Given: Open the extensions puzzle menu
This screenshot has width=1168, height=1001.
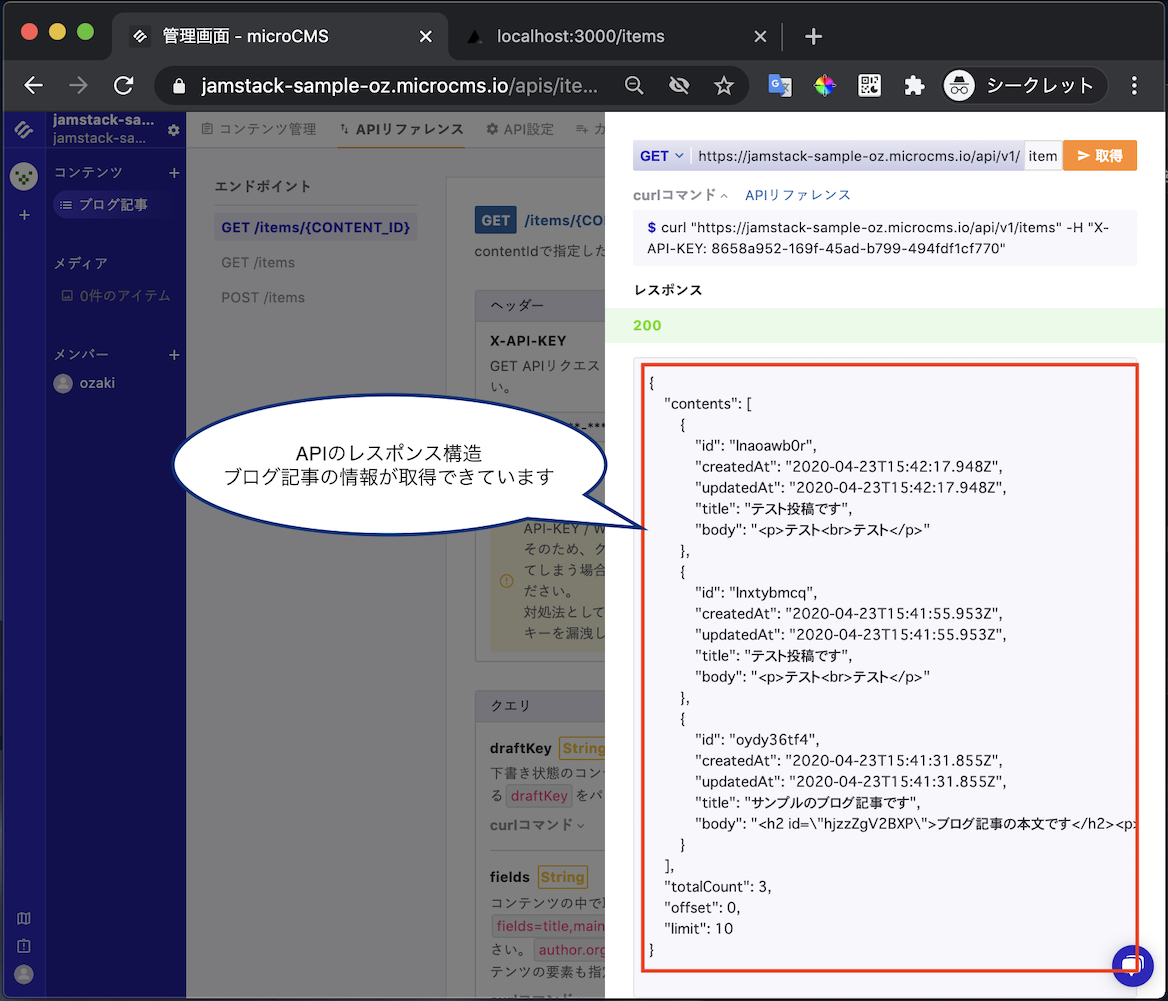Looking at the screenshot, I should pos(914,86).
